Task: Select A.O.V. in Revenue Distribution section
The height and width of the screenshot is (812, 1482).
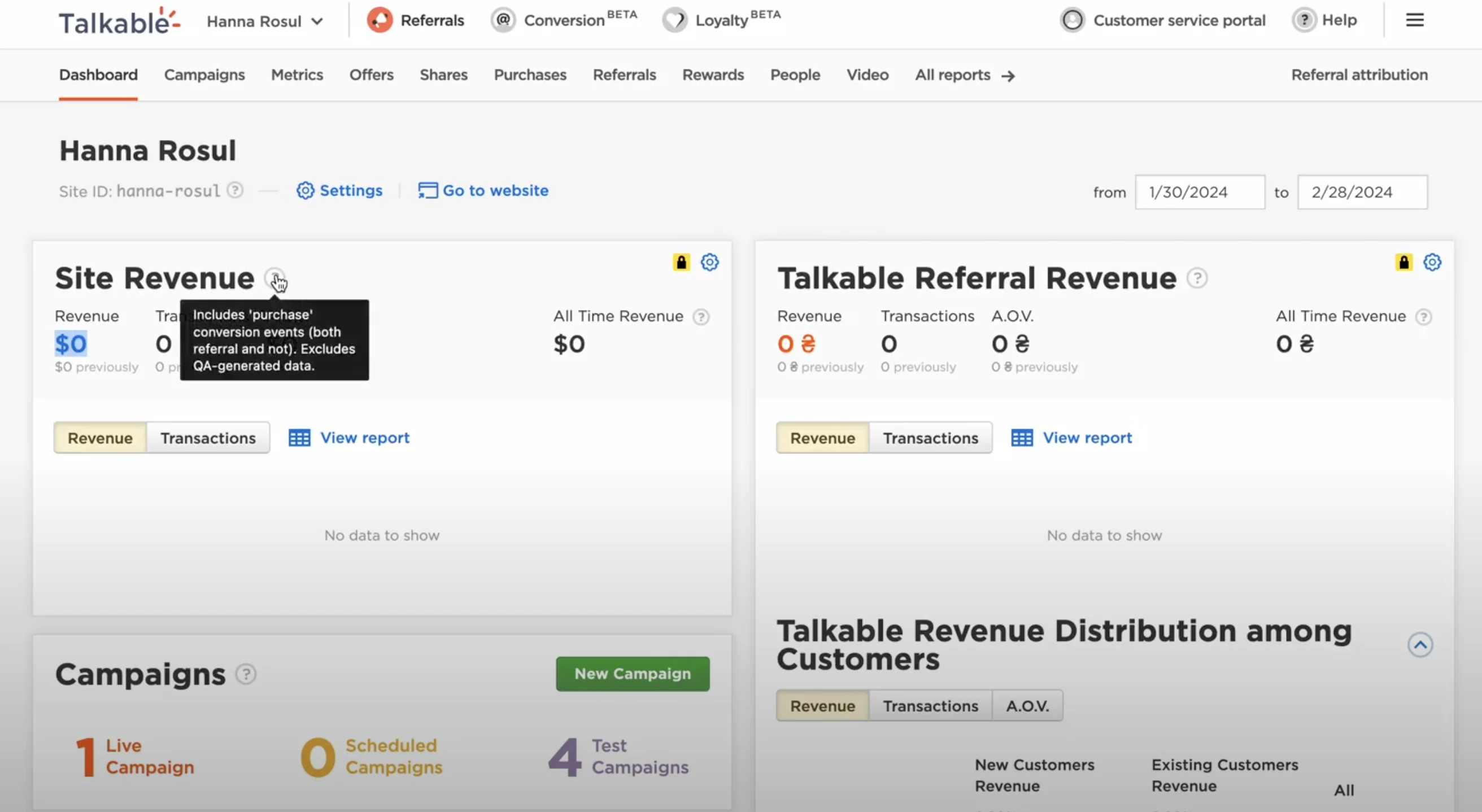Action: (1027, 706)
